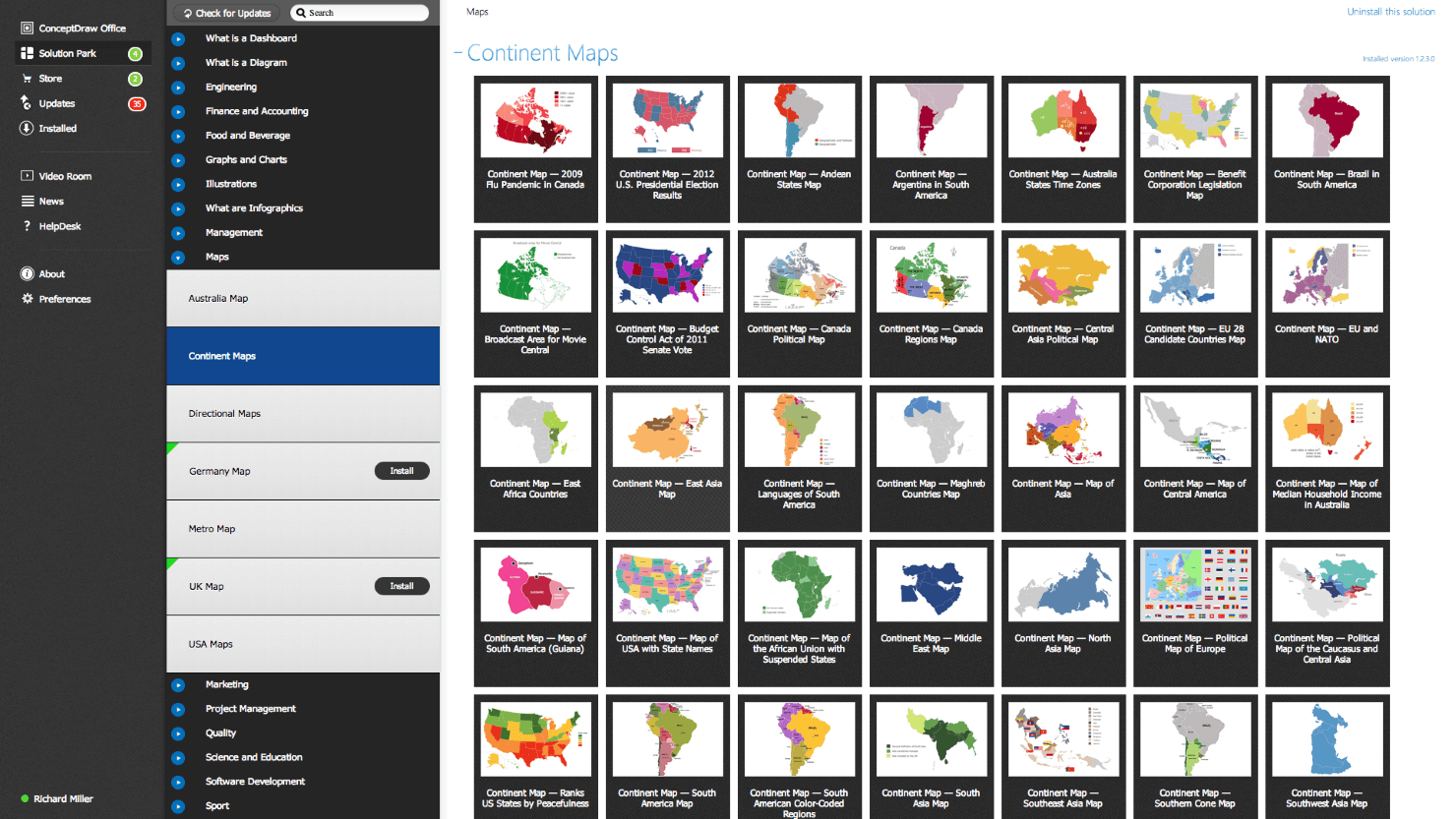The height and width of the screenshot is (819, 1456).
Task: Open HelpDesk question mark icon
Action: (27, 226)
